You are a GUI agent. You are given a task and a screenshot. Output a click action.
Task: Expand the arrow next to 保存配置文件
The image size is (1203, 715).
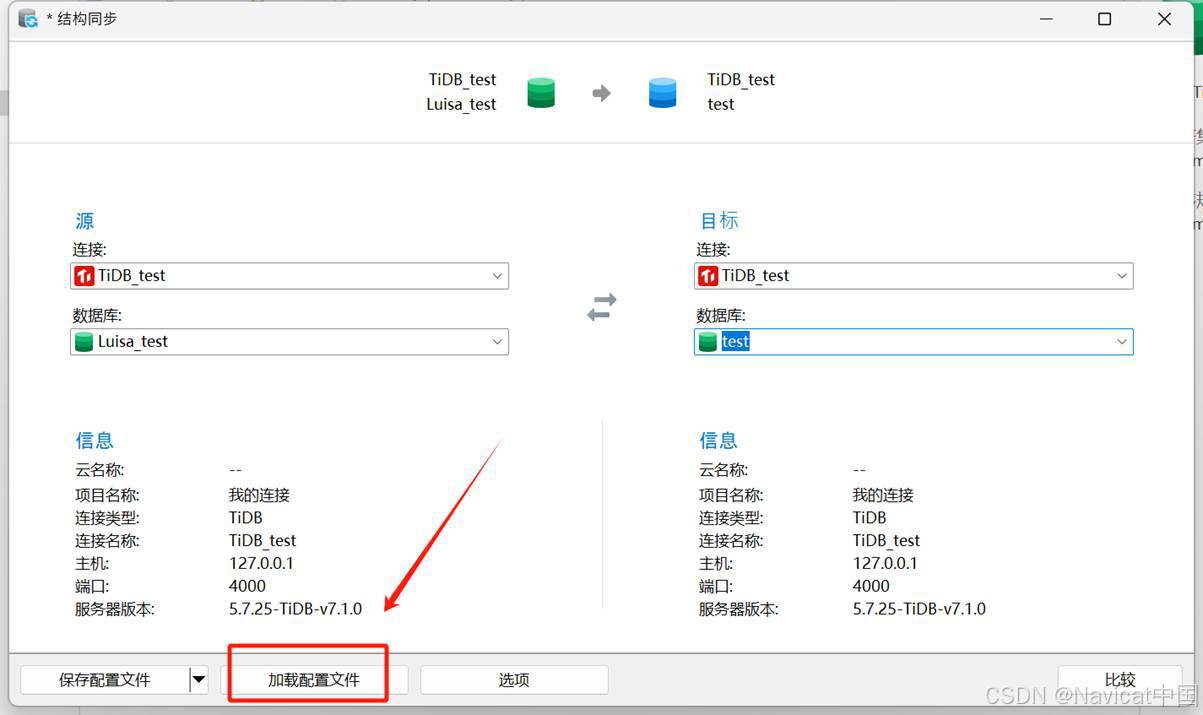click(x=198, y=680)
